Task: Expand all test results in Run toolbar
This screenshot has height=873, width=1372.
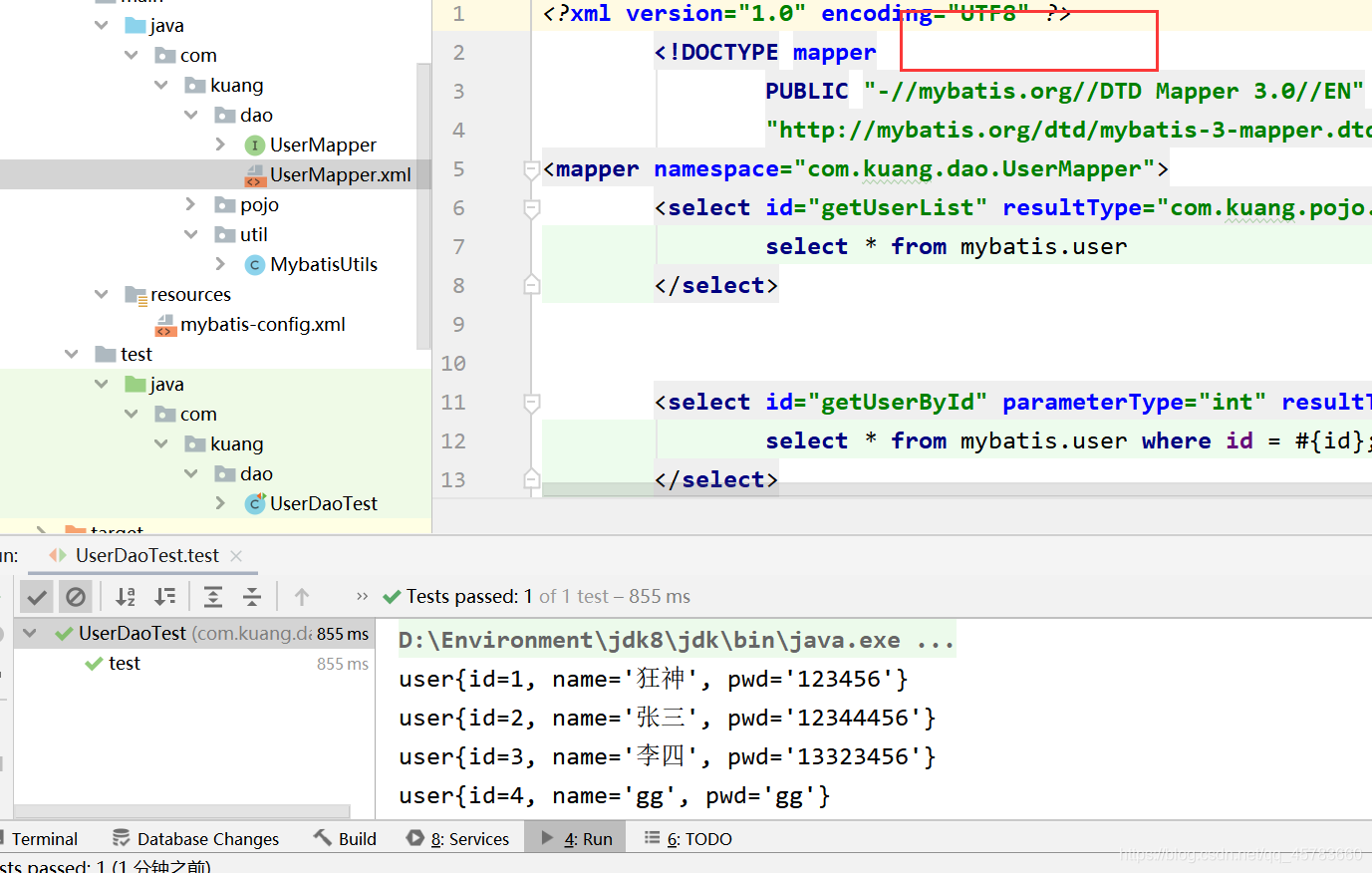Action: [x=213, y=597]
